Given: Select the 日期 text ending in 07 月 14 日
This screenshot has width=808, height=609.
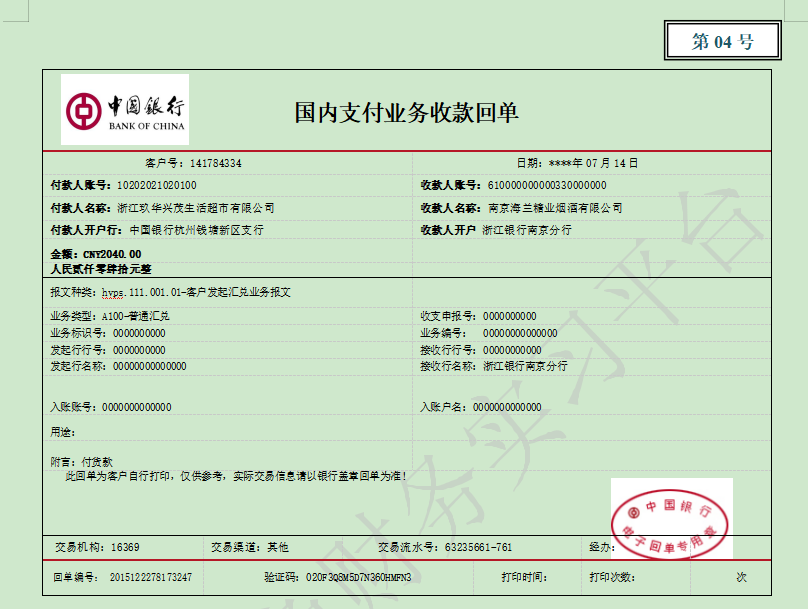Looking at the screenshot, I should [577, 163].
